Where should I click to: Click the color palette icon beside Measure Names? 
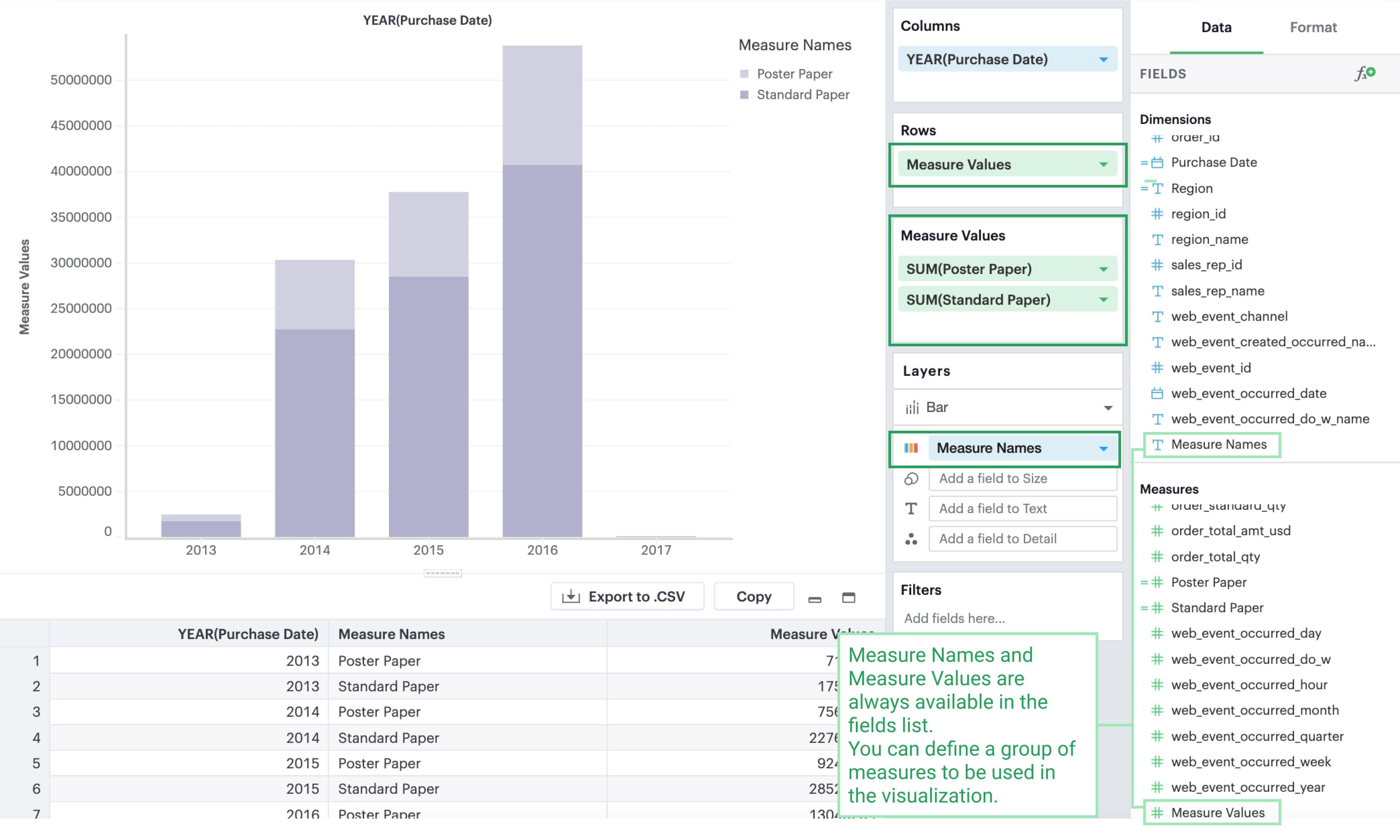pyautogui.click(x=911, y=448)
